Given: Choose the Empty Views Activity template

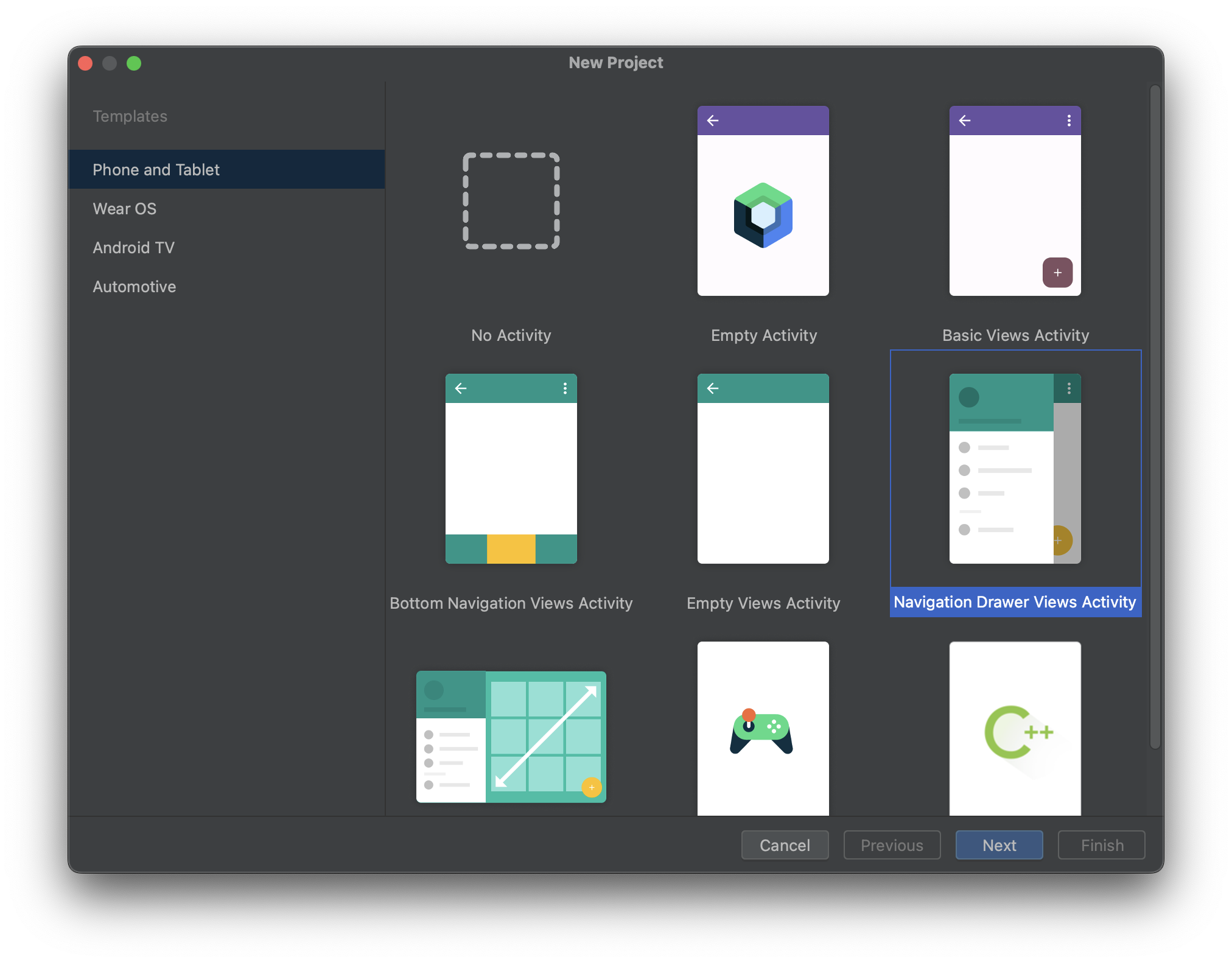Looking at the screenshot, I should pos(763,469).
